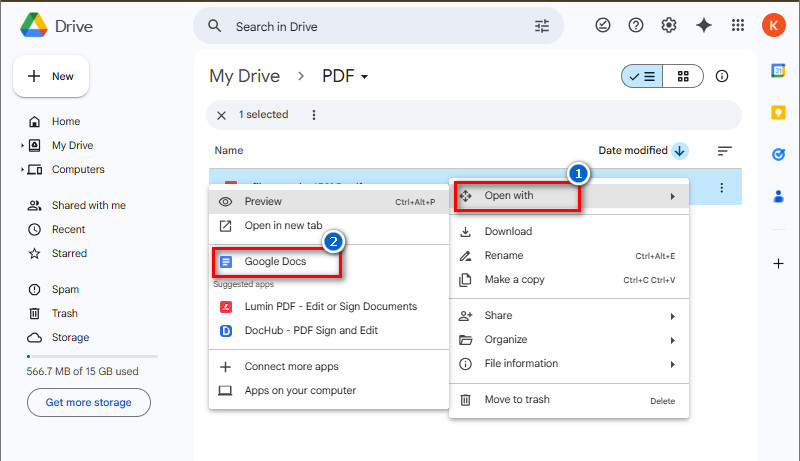Viewport: 800px width, 461px height.
Task: Select Make a copy
Action: click(569, 279)
